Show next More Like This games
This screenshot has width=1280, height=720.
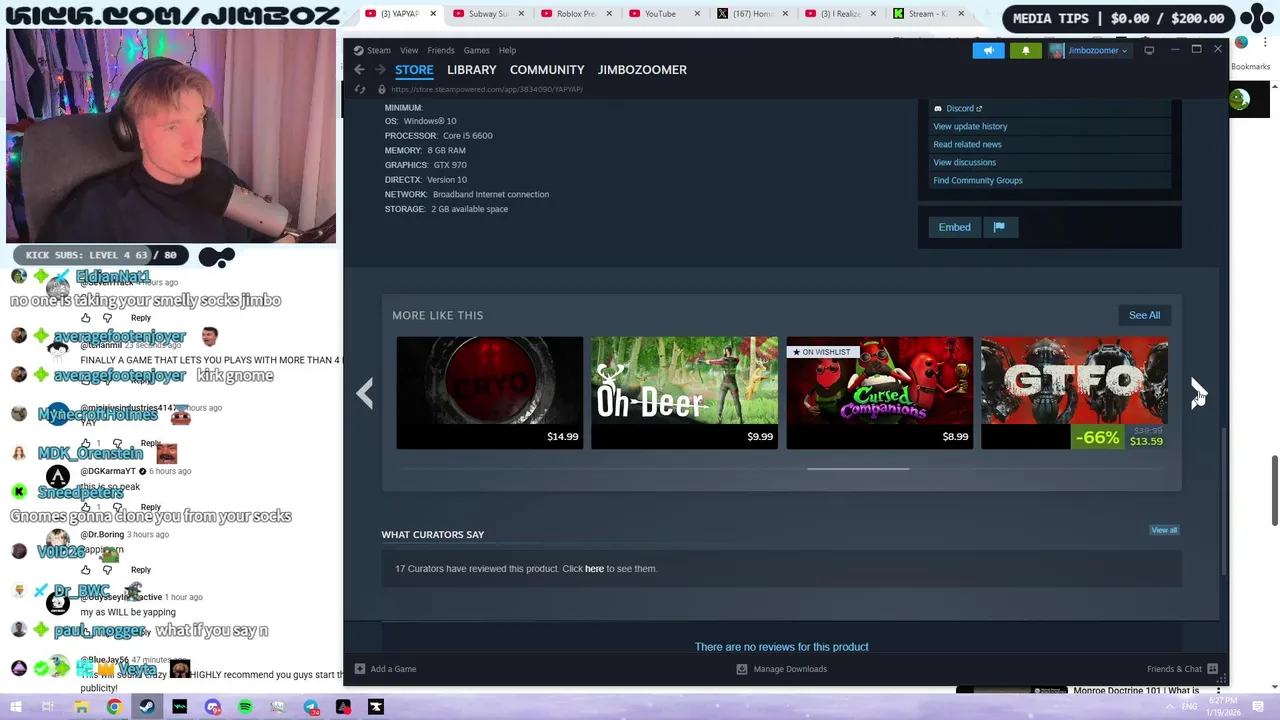pos(1198,393)
